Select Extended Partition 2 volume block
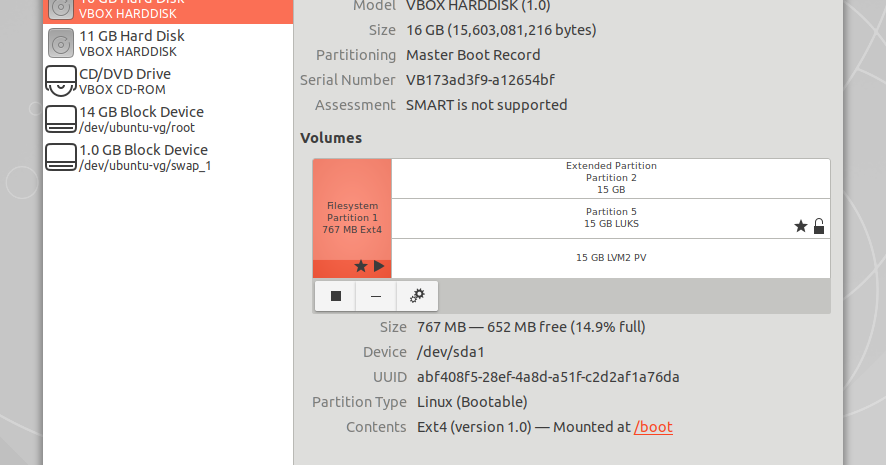 click(611, 178)
